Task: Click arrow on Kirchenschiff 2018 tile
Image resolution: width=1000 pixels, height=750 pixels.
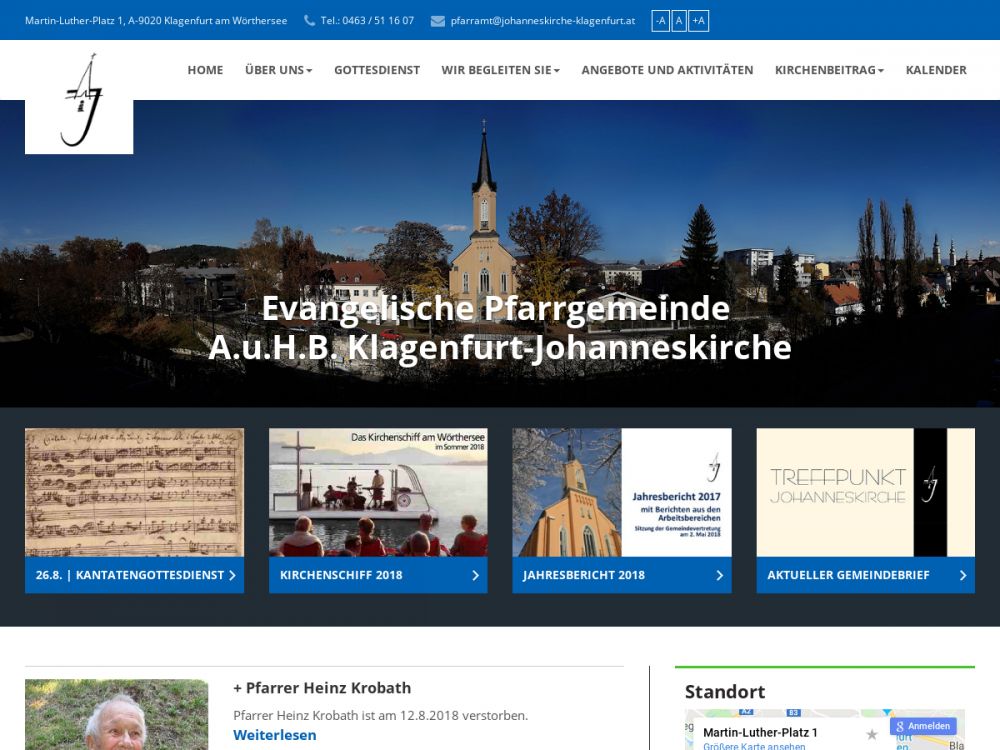Action: click(x=475, y=575)
